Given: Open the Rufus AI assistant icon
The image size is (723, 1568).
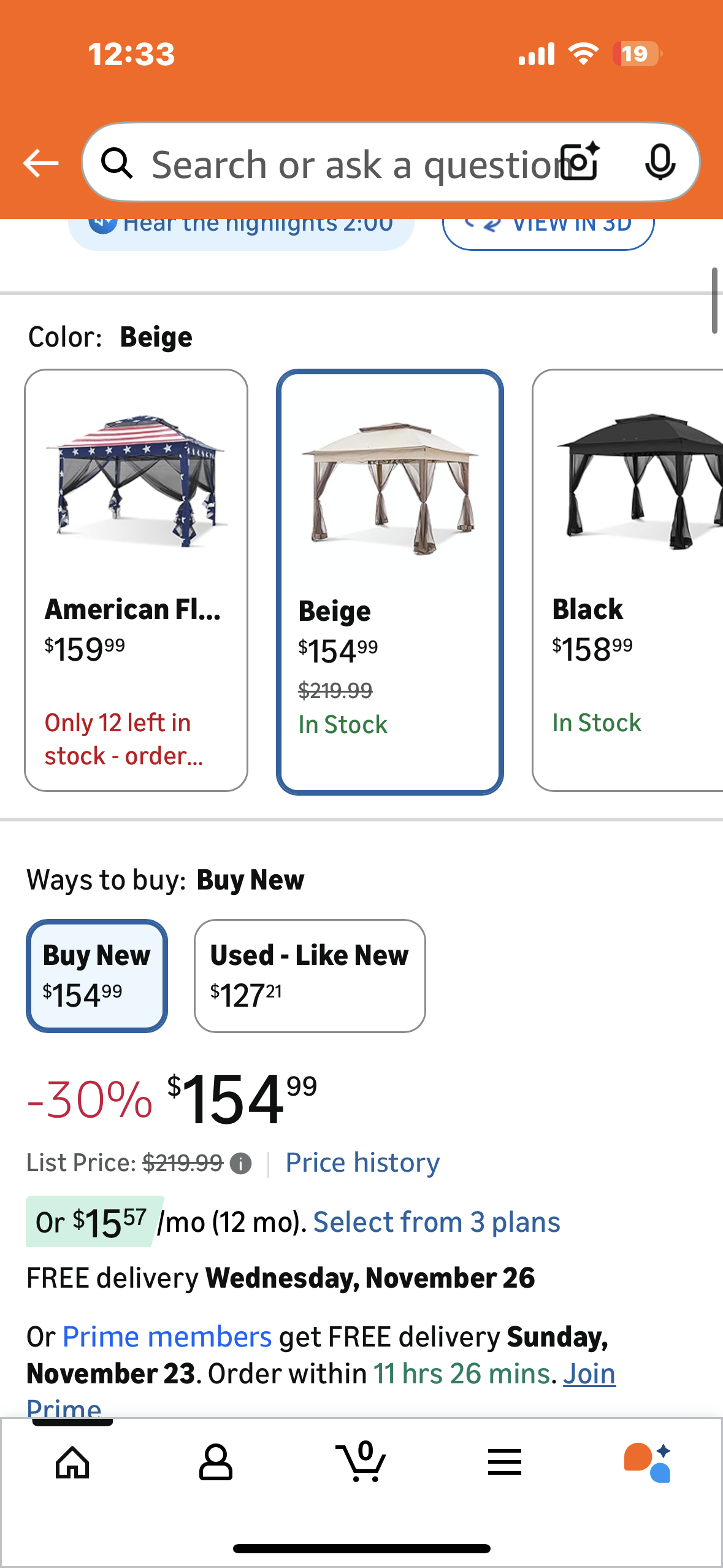Looking at the screenshot, I should coord(648,1462).
